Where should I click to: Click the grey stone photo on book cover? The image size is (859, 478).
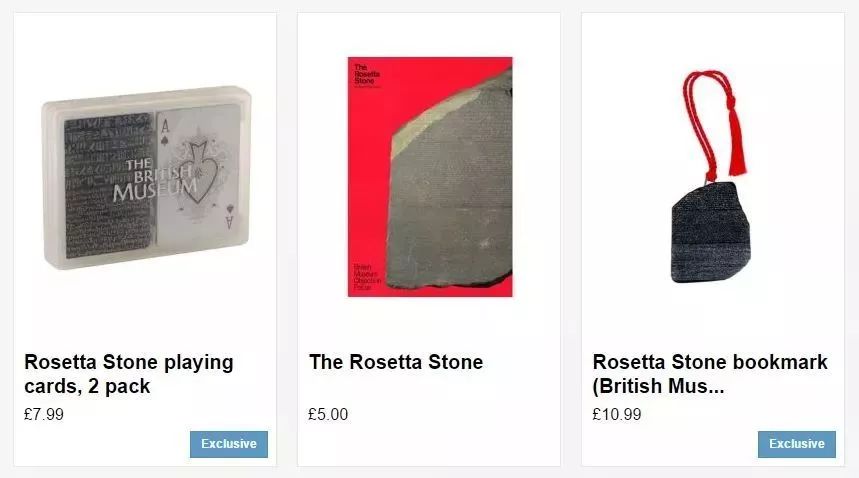click(x=450, y=190)
